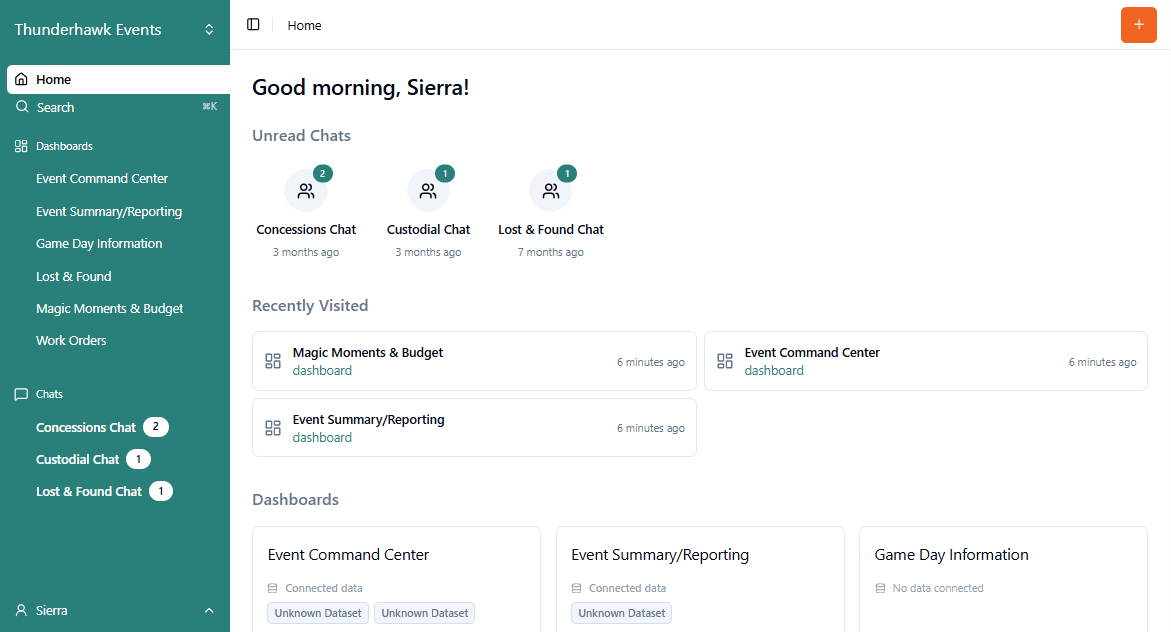The height and width of the screenshot is (632, 1171).
Task: Toggle the sidebar panel icon
Action: pos(253,25)
